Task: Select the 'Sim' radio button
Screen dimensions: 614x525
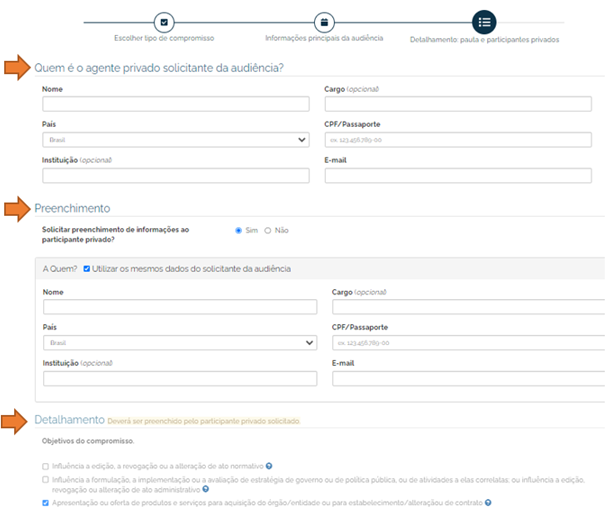Action: (x=239, y=230)
